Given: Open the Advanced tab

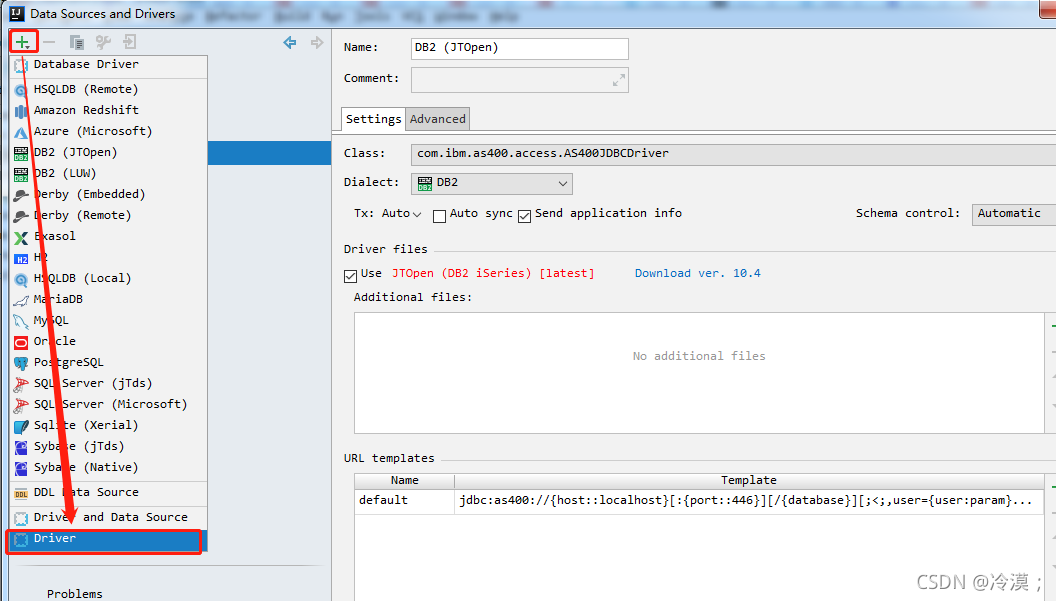Looking at the screenshot, I should (438, 119).
